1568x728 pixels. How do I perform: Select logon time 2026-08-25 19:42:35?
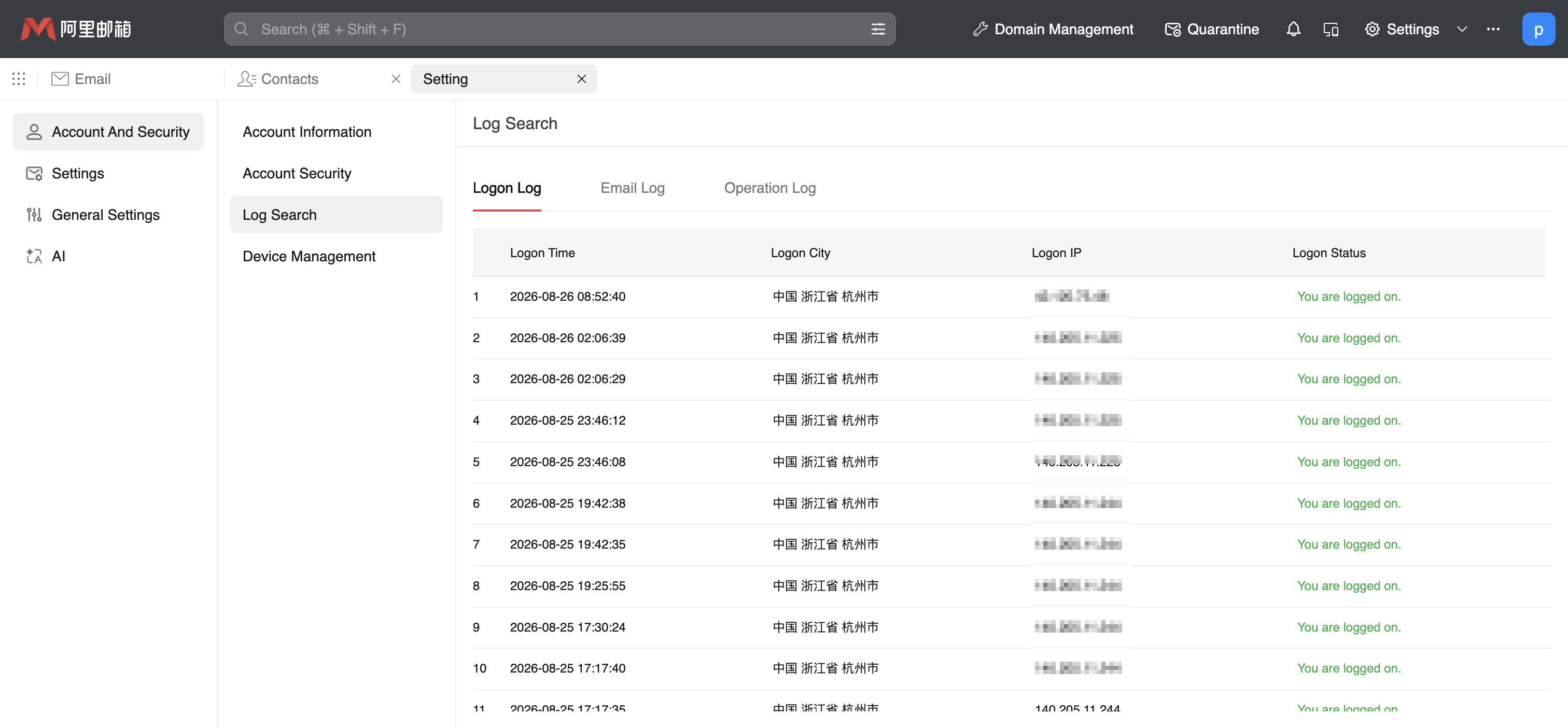click(x=567, y=544)
